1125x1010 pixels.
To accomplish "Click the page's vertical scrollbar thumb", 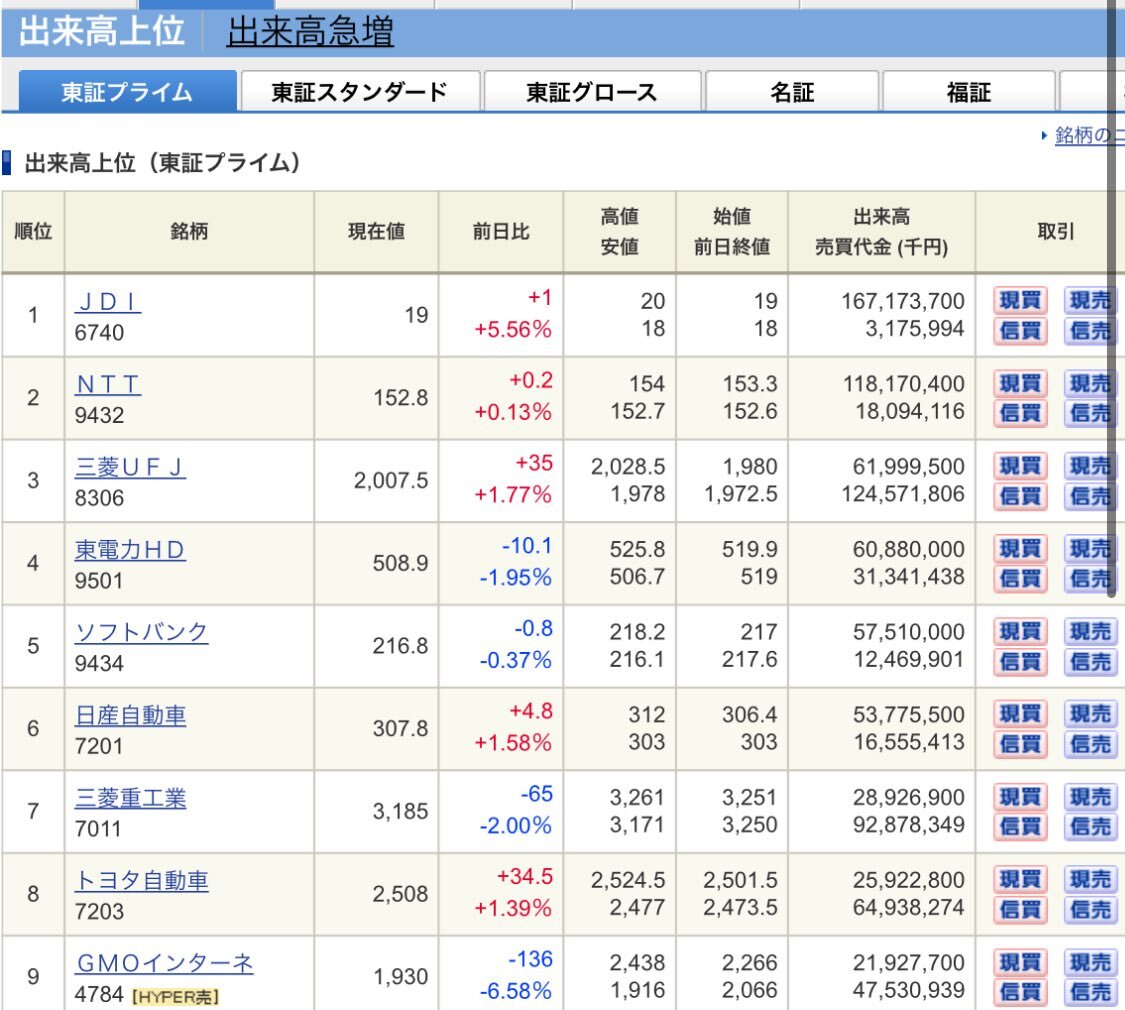I will pyautogui.click(x=1112, y=298).
